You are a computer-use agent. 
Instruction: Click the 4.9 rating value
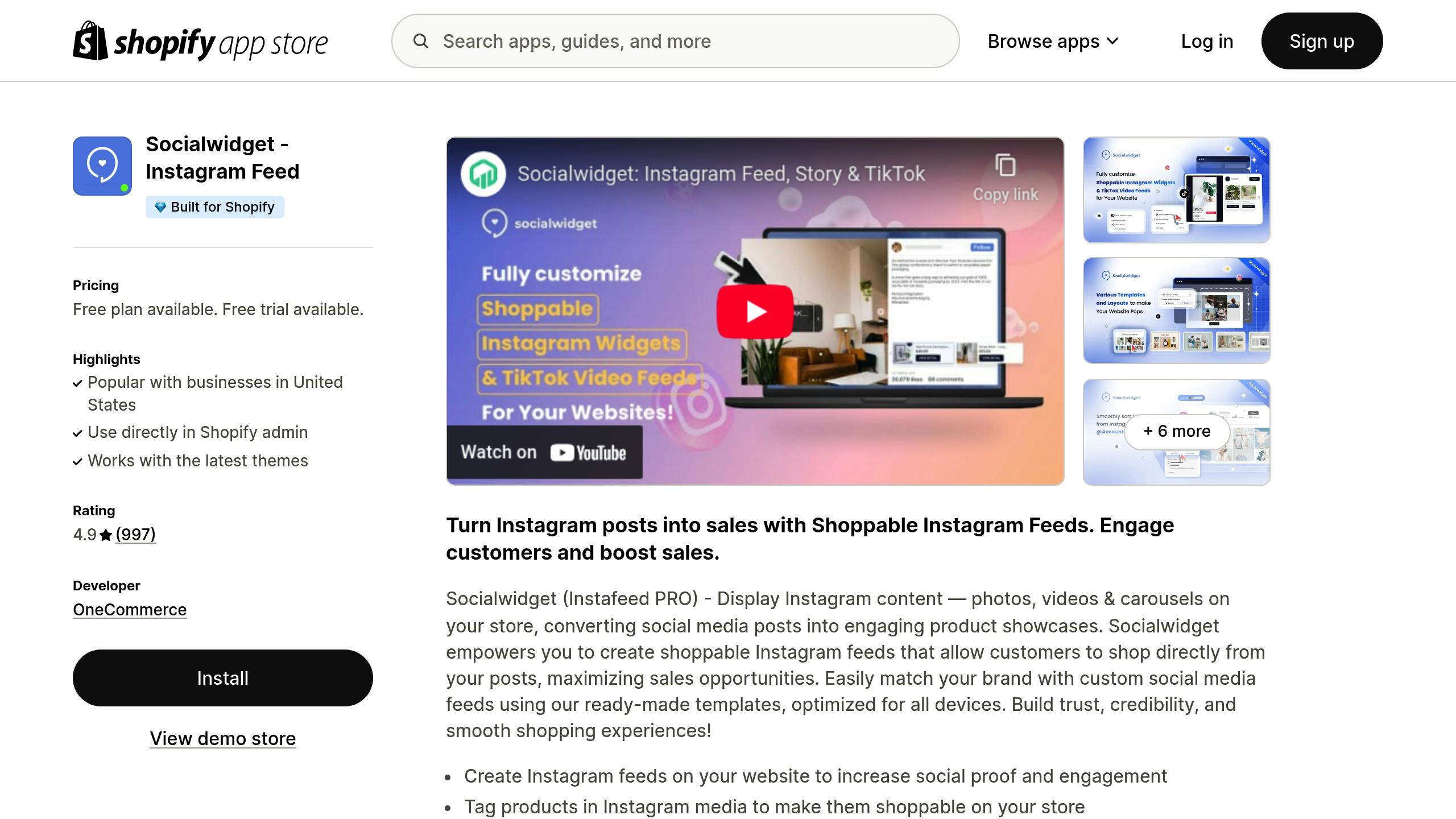point(85,535)
